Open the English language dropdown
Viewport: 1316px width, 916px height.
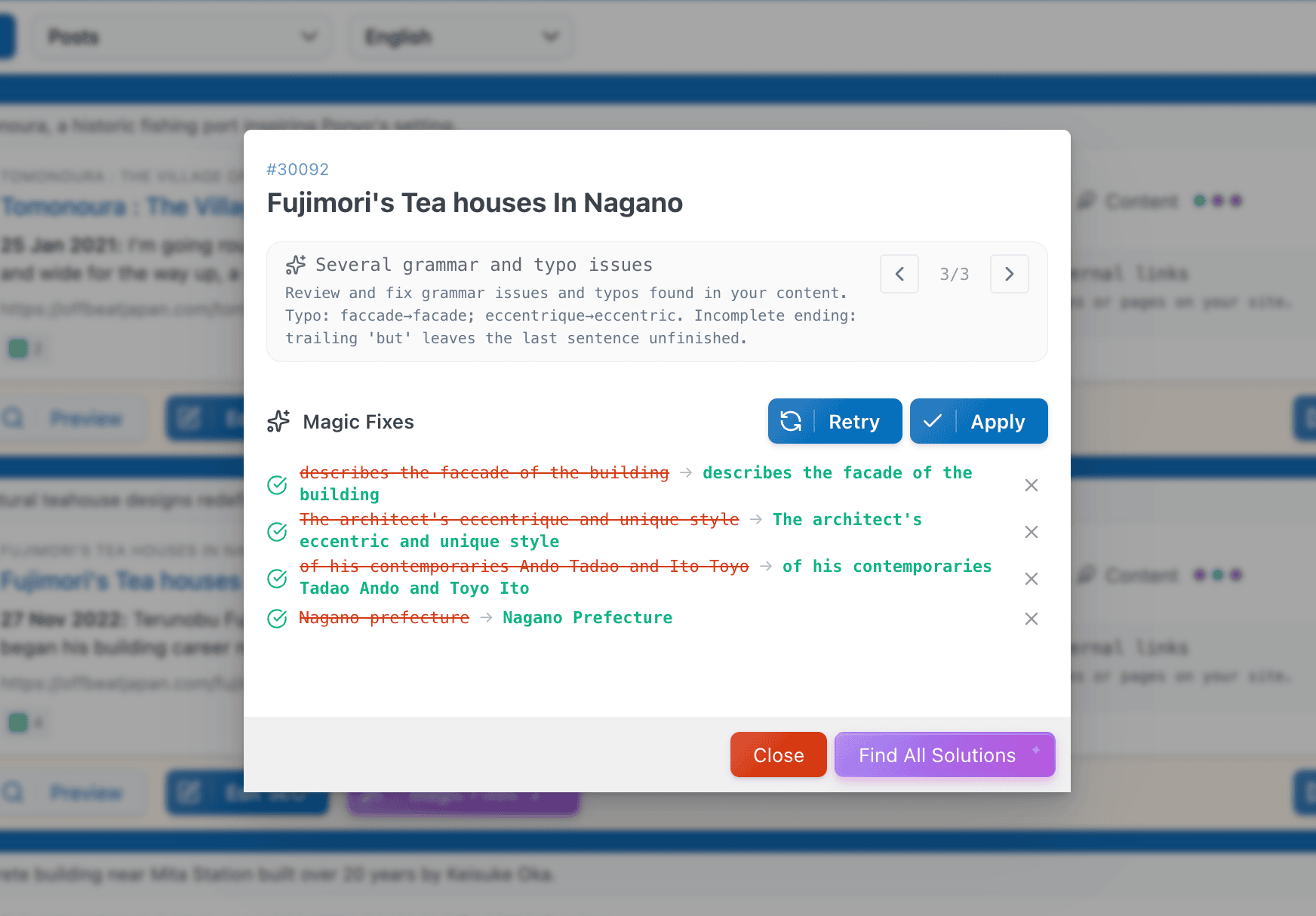click(460, 36)
